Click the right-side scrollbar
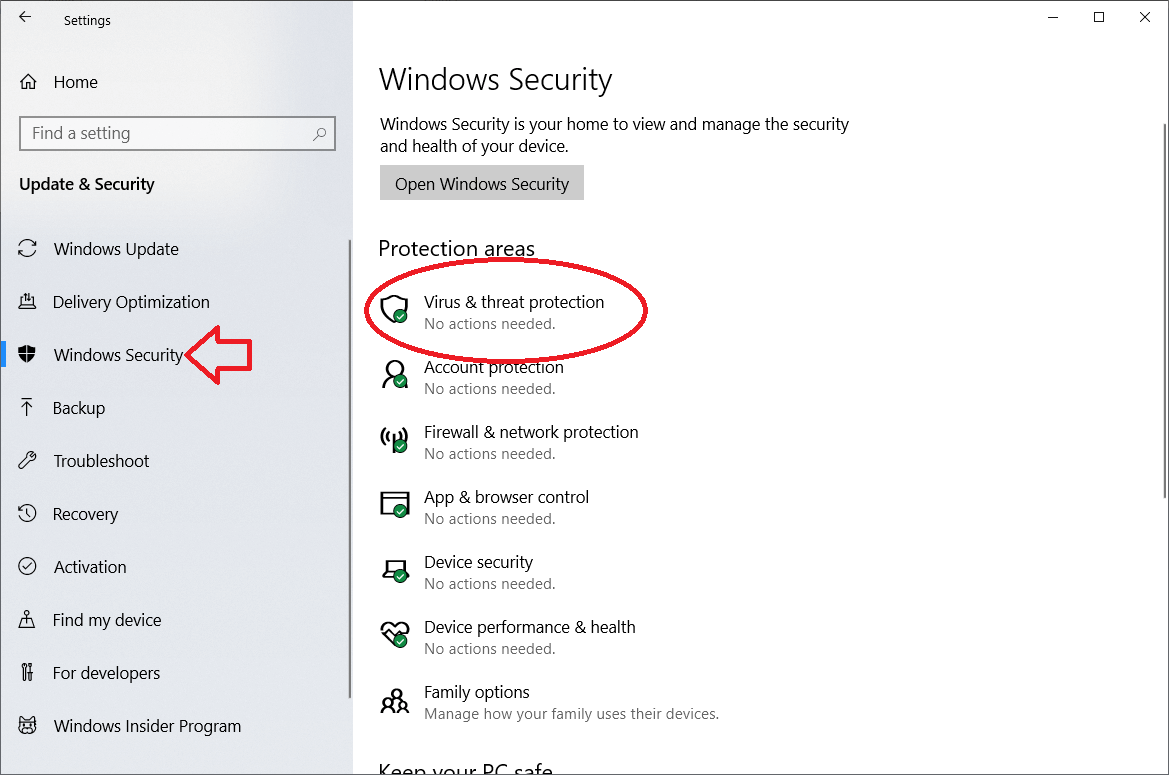The width and height of the screenshot is (1169, 775). coord(1162,300)
